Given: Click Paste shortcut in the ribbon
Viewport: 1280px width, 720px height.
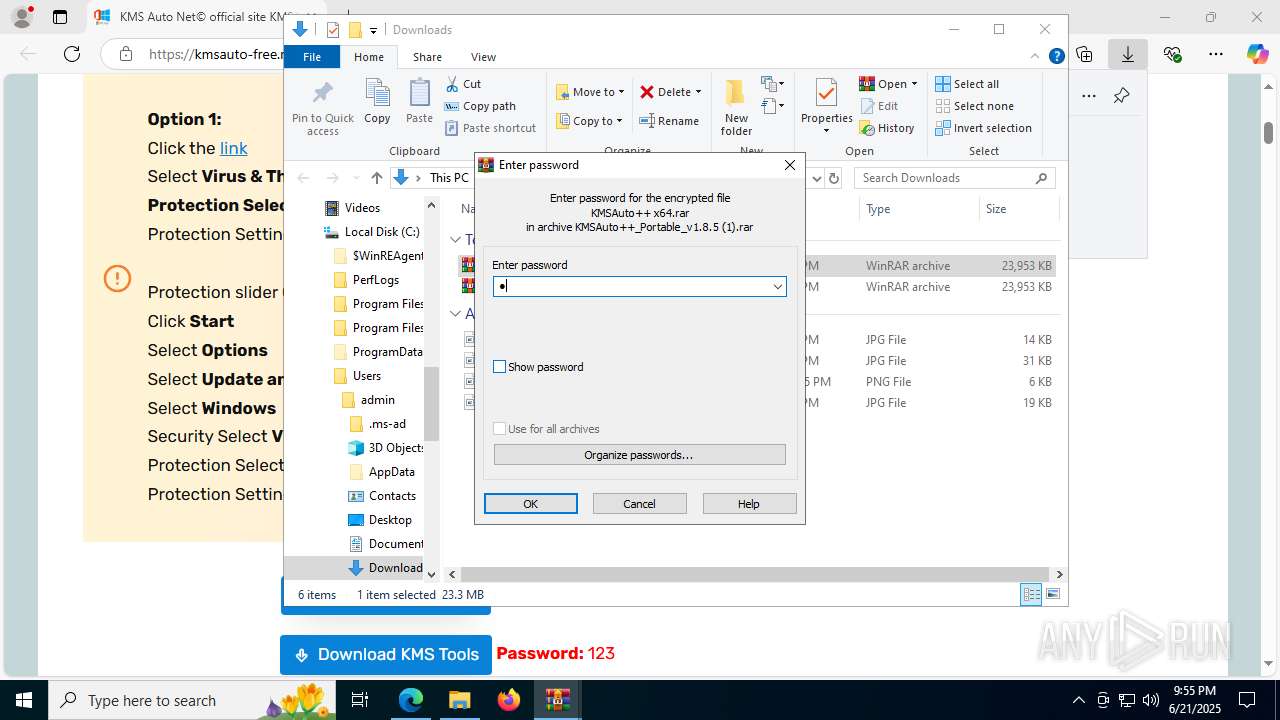Looking at the screenshot, I should click(x=491, y=128).
